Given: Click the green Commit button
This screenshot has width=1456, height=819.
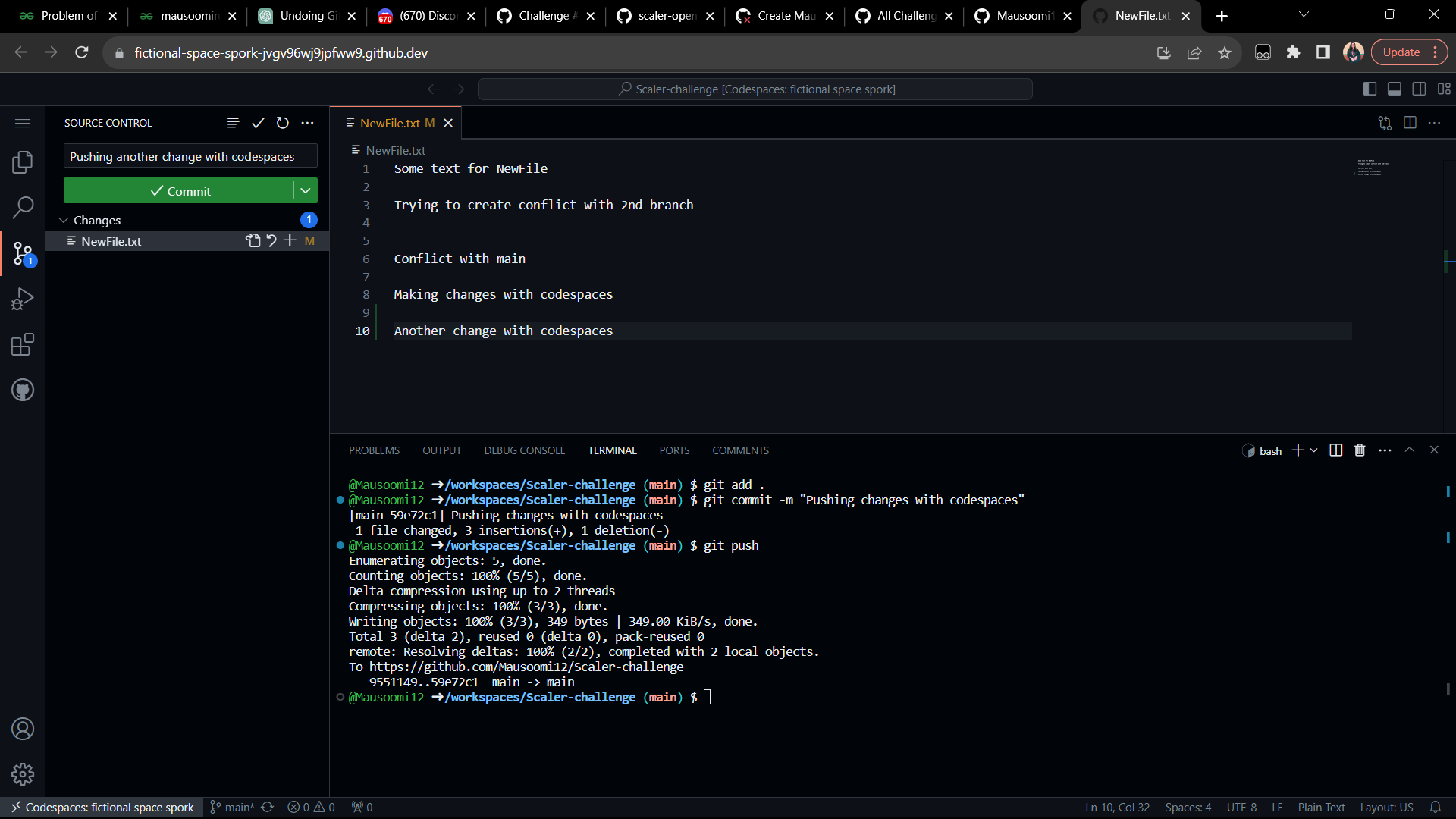Looking at the screenshot, I should click(x=182, y=190).
